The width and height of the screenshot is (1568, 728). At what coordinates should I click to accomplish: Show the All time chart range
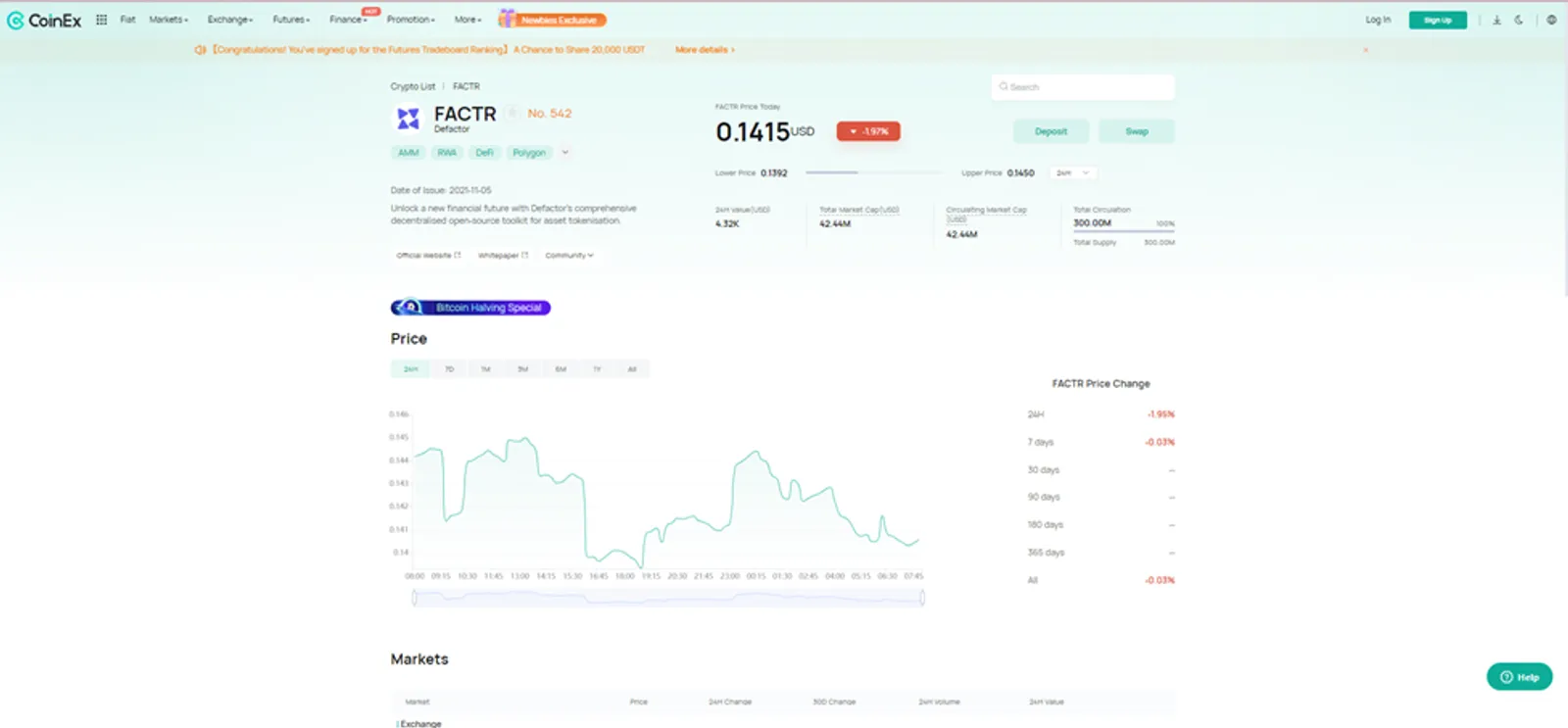632,369
